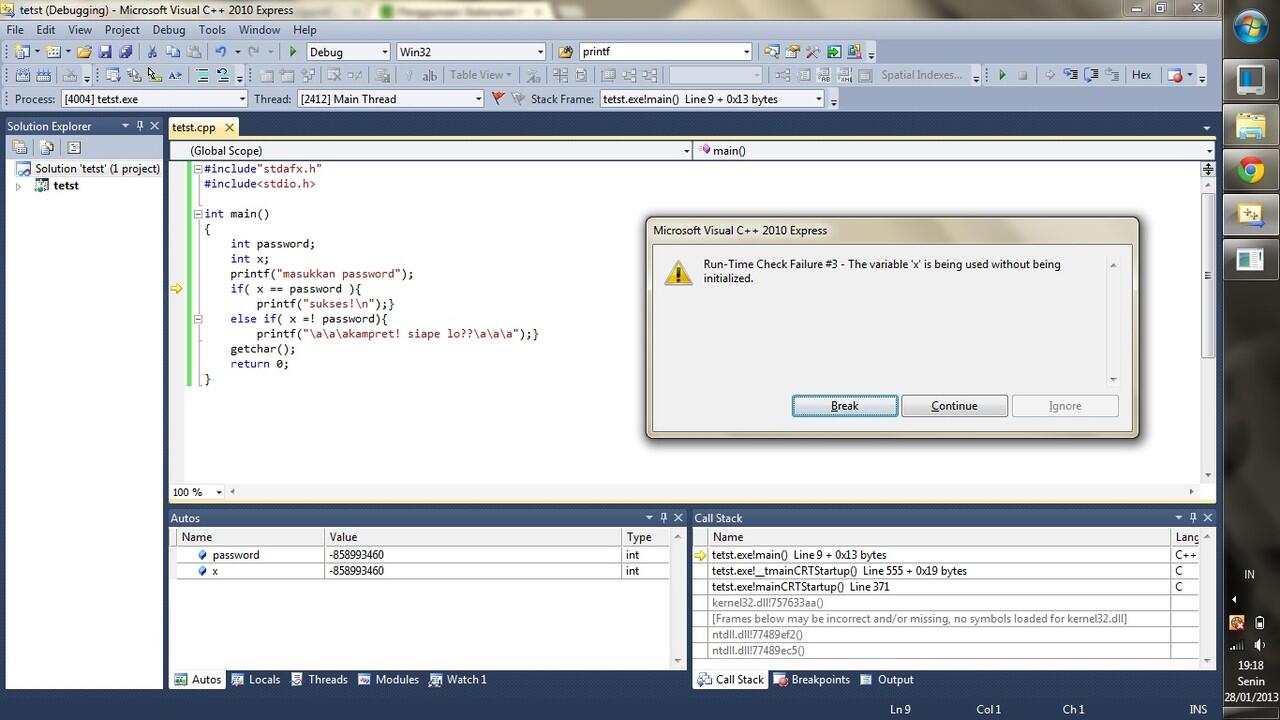Open the Process dropdown showing tetst.exe
The image size is (1280, 720).
click(x=241, y=99)
